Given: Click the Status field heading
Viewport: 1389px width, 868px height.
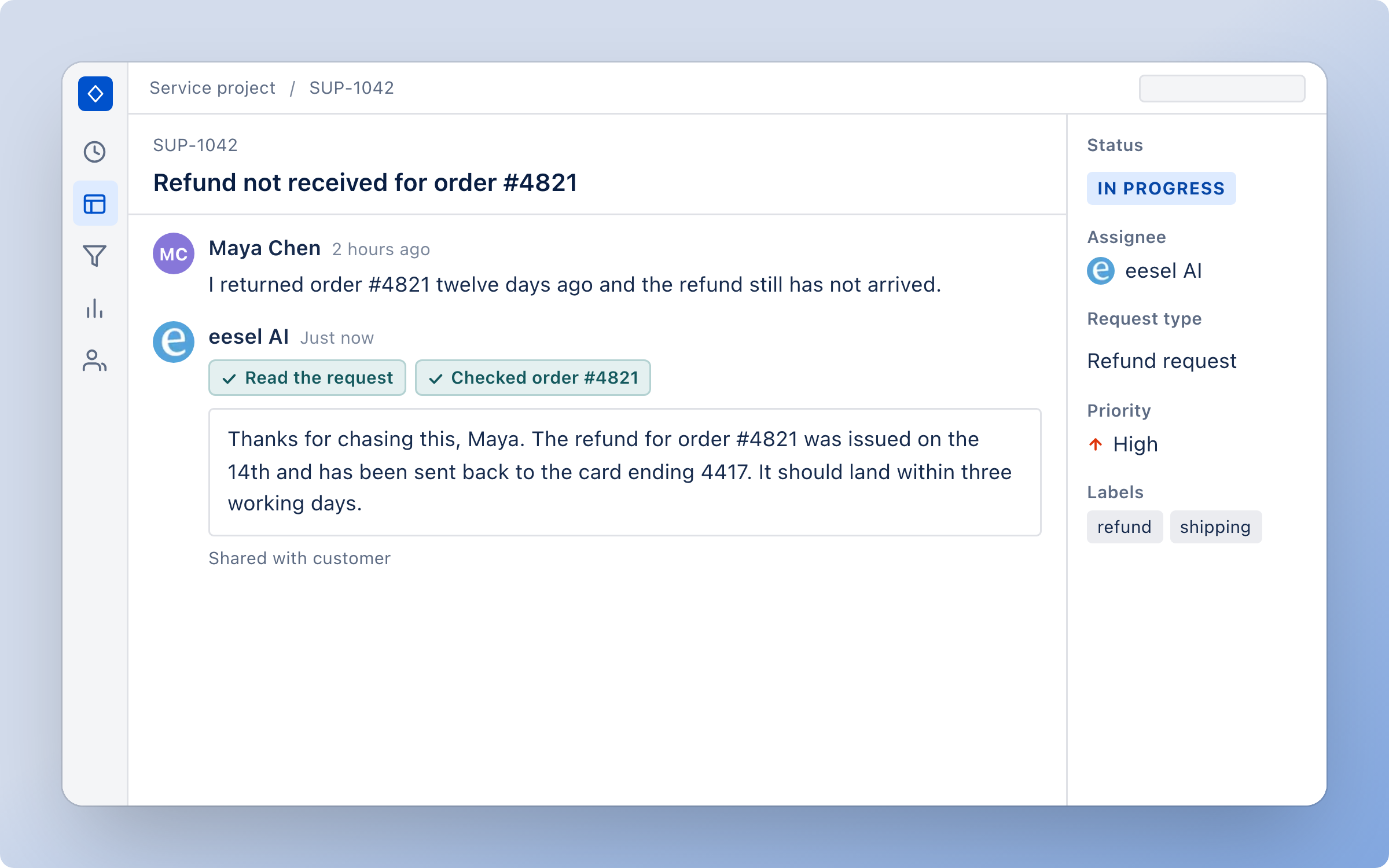Looking at the screenshot, I should pos(1115,145).
